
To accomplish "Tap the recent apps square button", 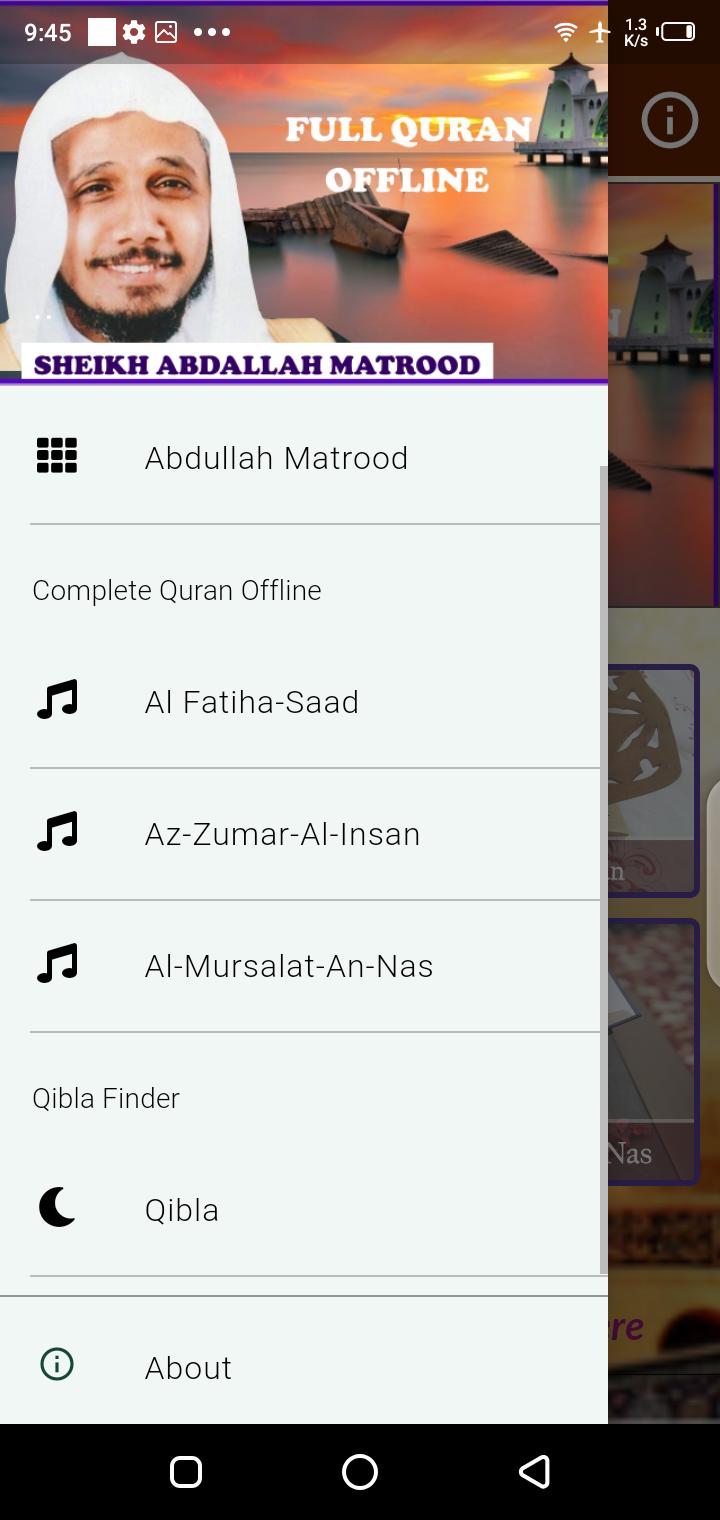I will [x=186, y=1472].
